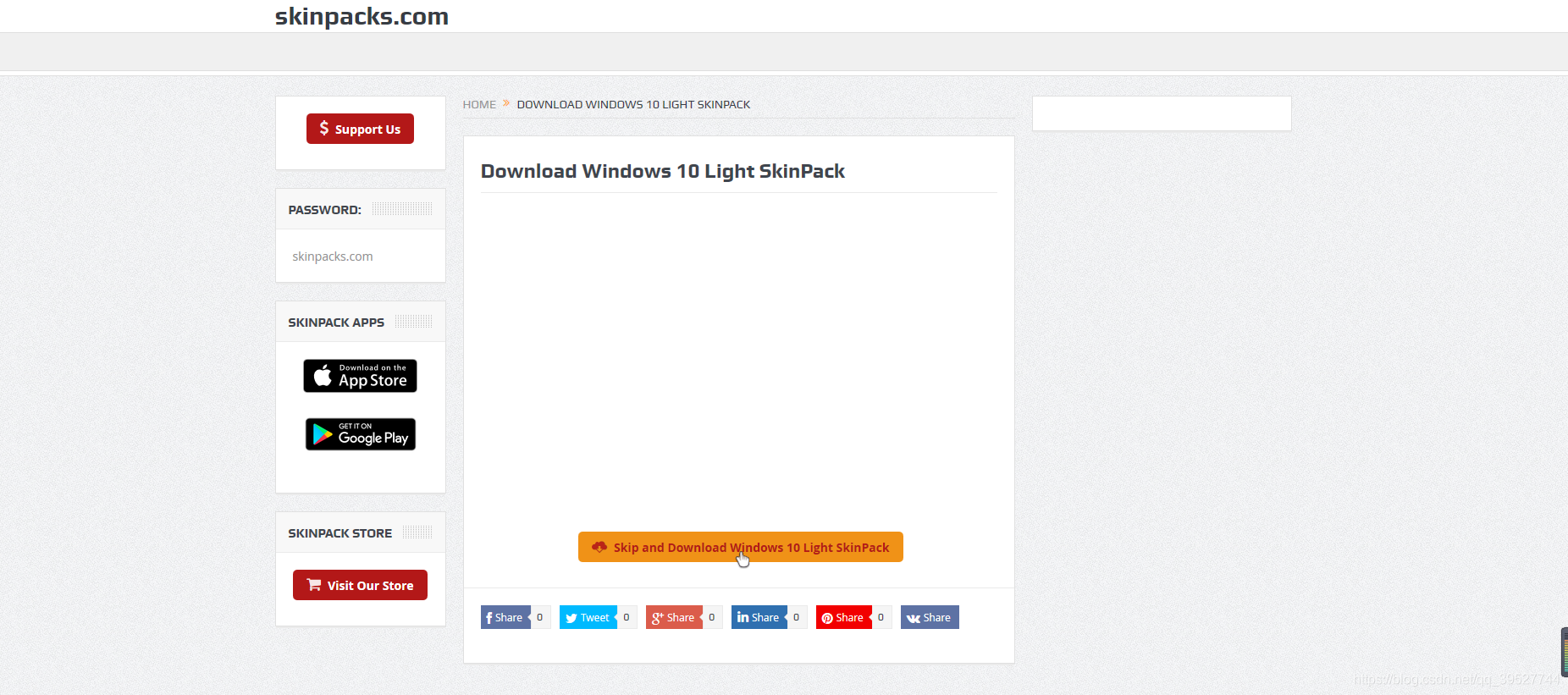The image size is (1568, 695).
Task: Click the Facebook share count box
Action: [x=540, y=617]
